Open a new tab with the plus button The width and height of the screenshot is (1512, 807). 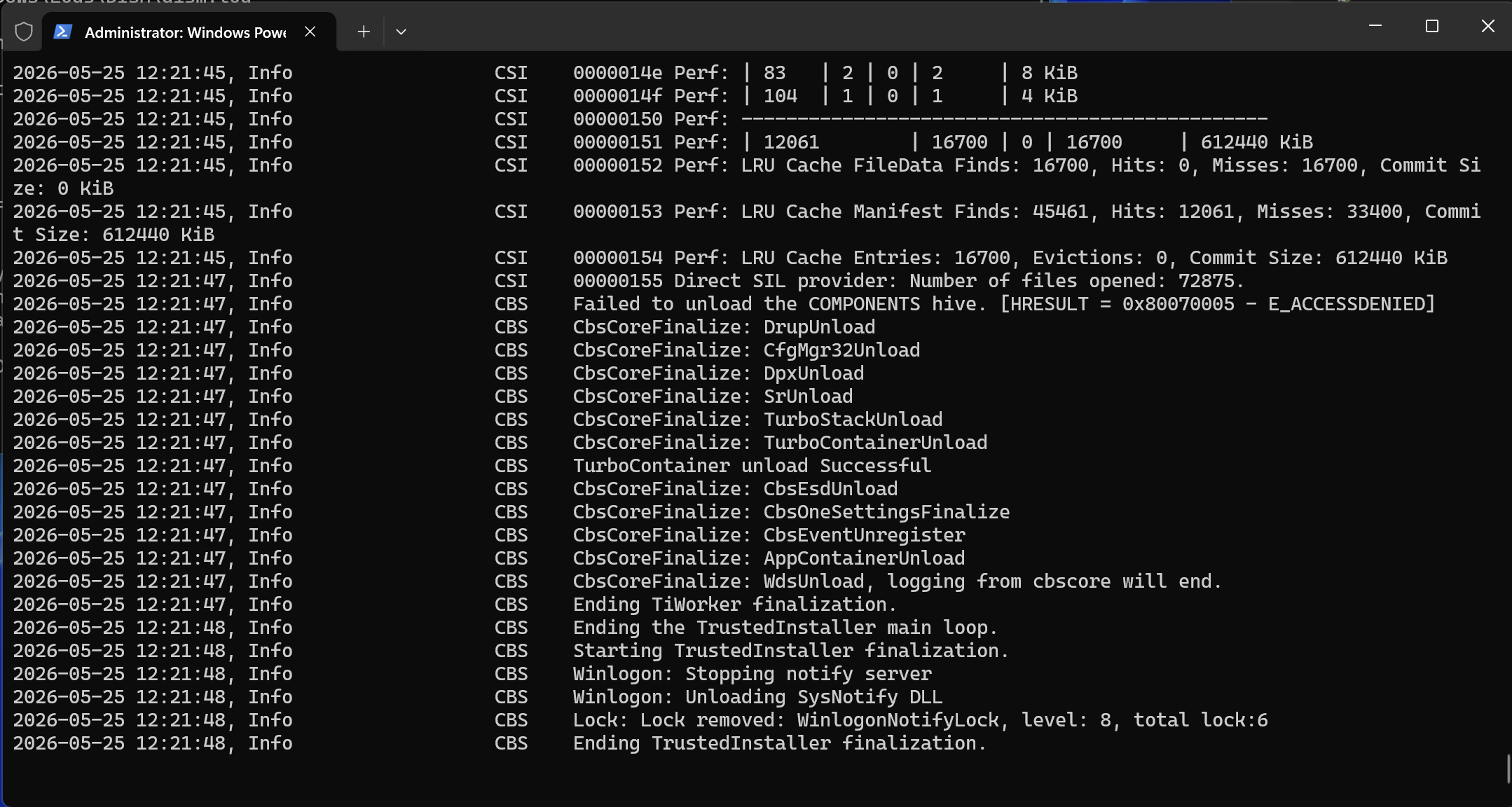(363, 32)
